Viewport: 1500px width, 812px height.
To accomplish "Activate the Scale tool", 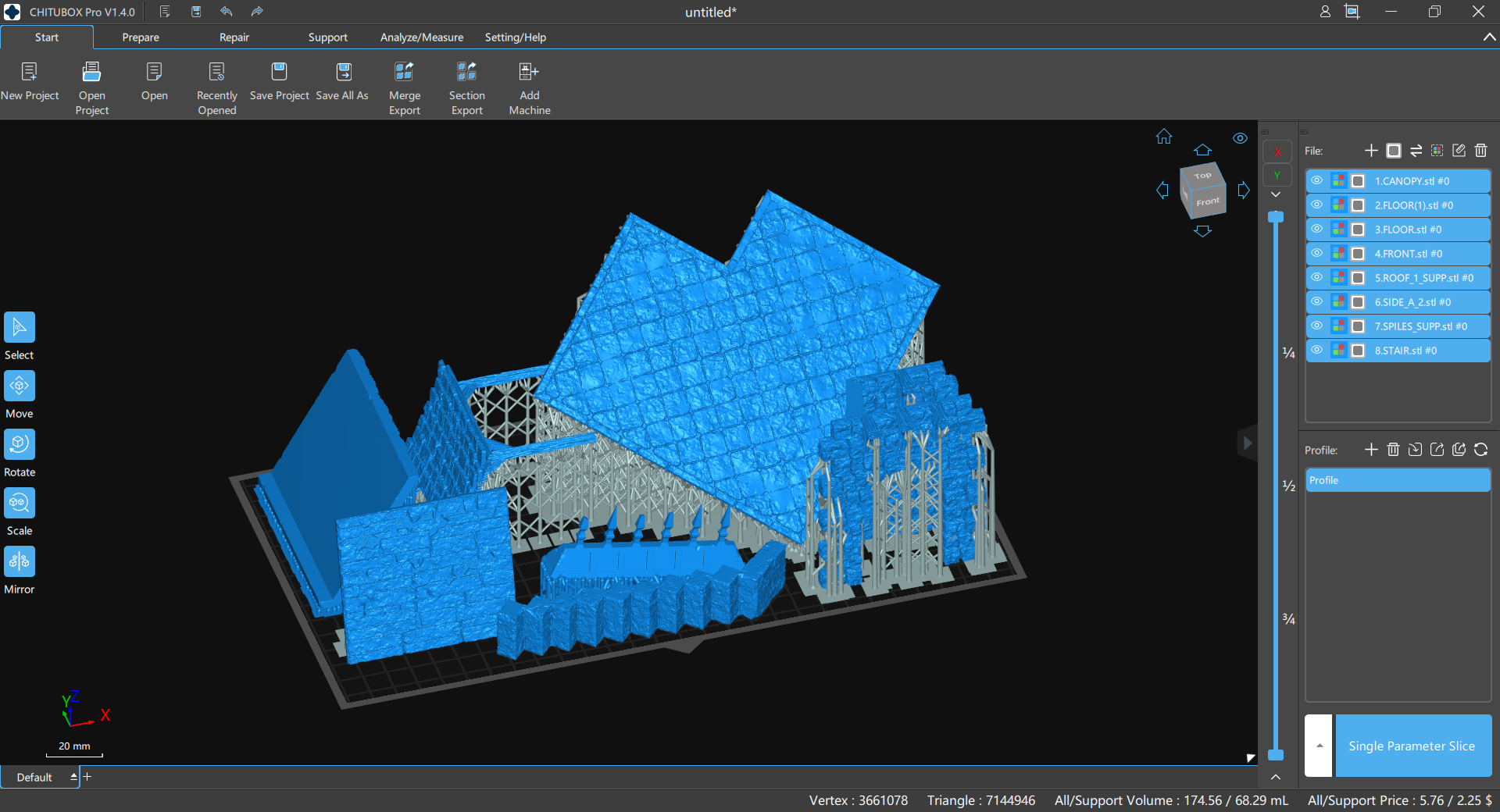I will 20,503.
